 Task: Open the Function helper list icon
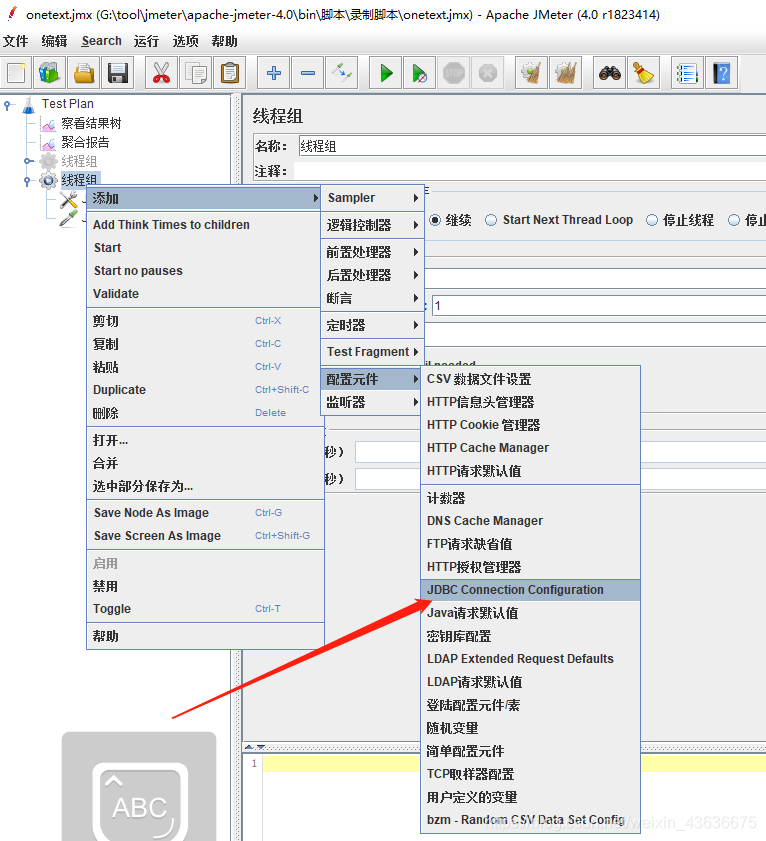pyautogui.click(x=687, y=72)
